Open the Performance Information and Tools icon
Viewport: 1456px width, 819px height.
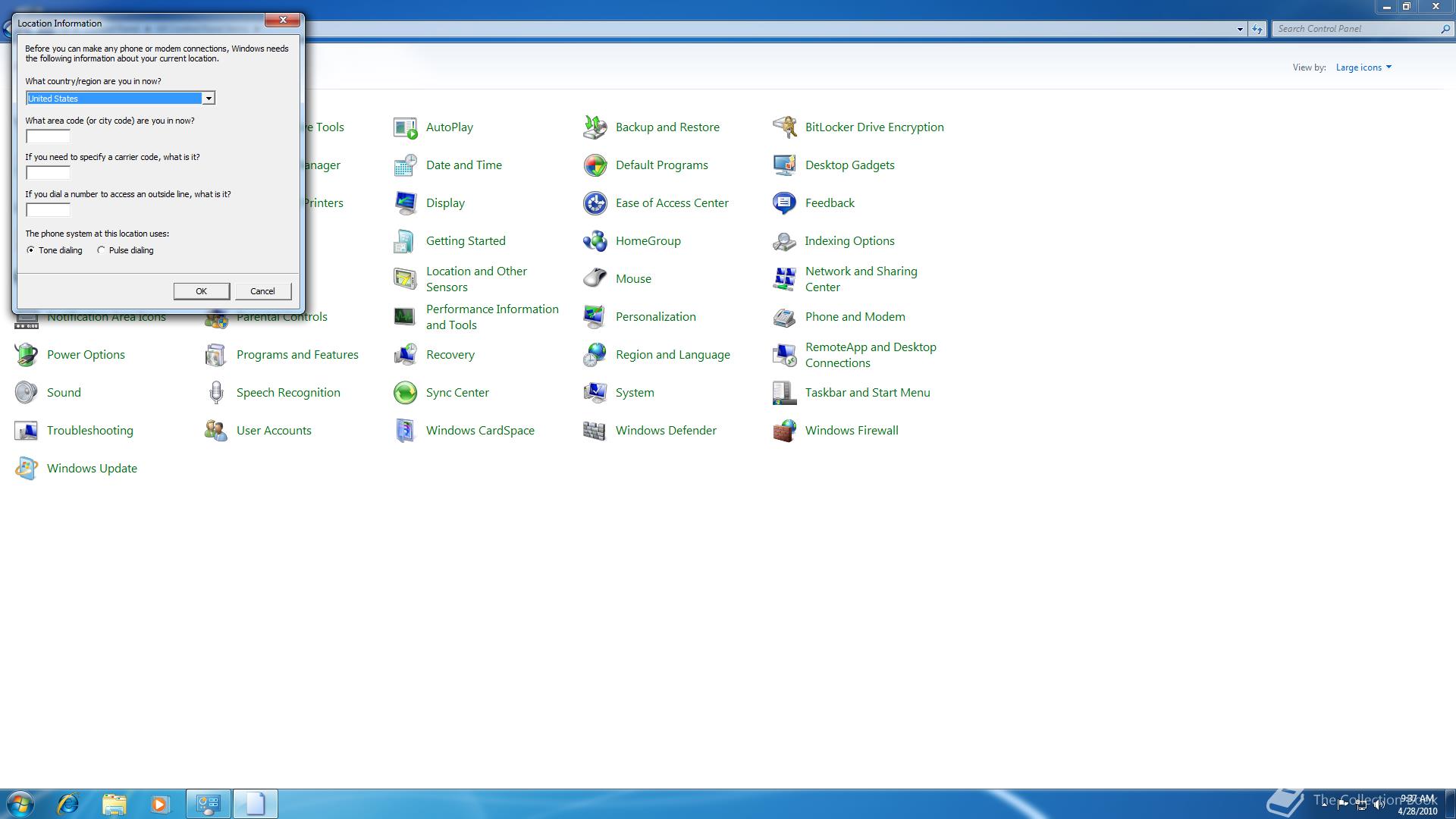tap(406, 317)
